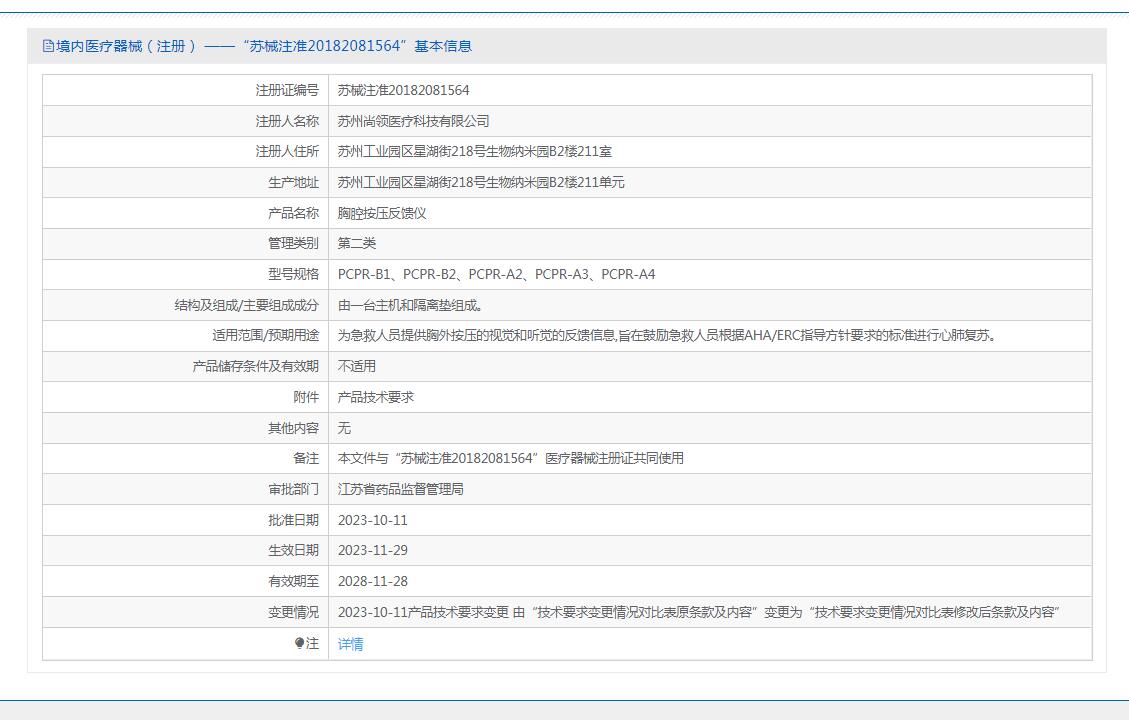
Task: Open the 详情 link in the 注 row
Action: [351, 644]
